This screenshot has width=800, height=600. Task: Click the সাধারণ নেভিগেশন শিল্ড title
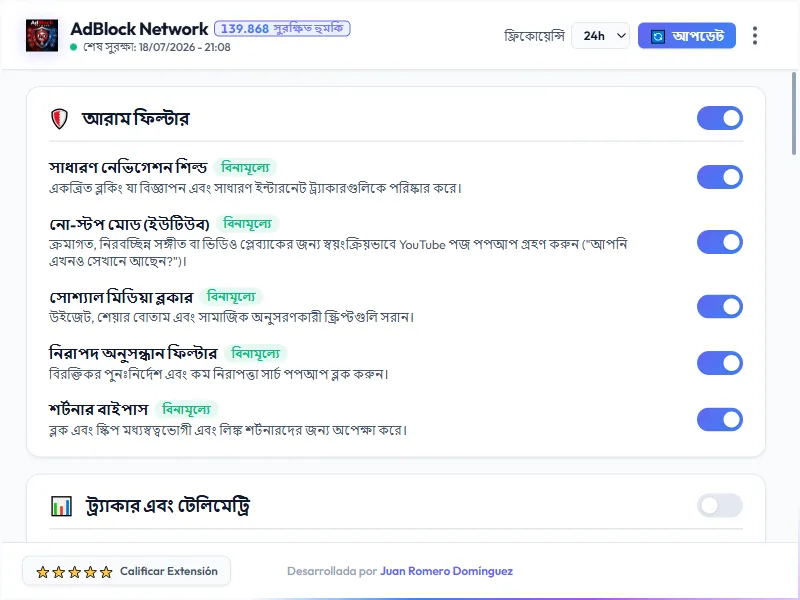tap(128, 167)
